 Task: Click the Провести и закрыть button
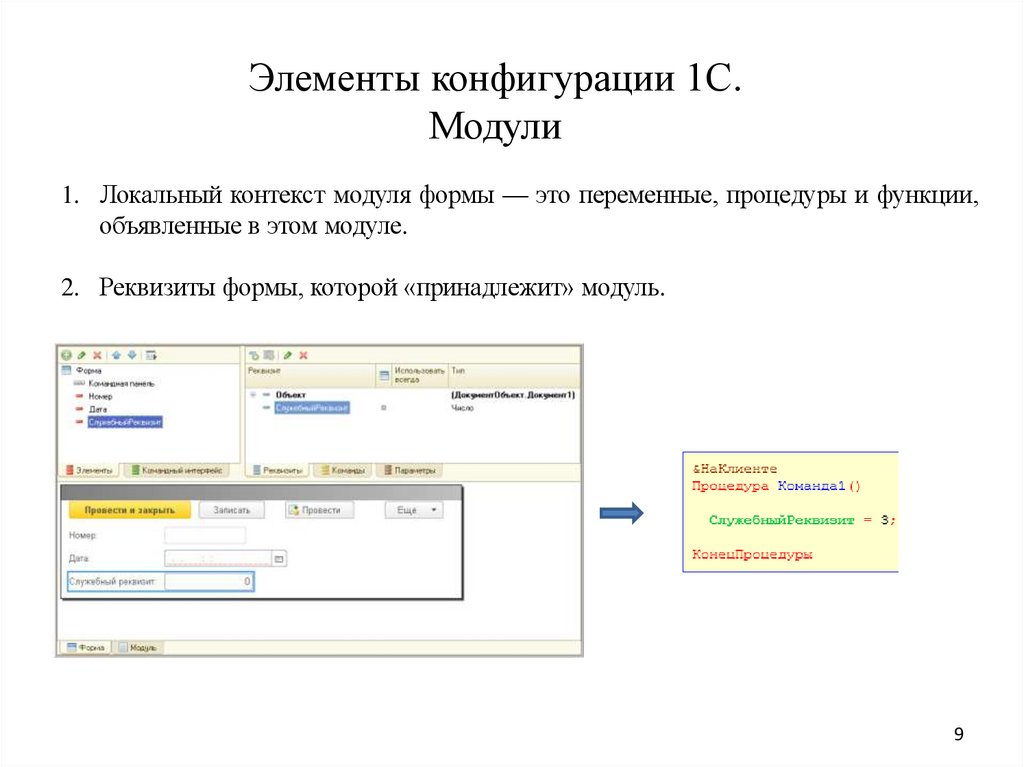(129, 510)
